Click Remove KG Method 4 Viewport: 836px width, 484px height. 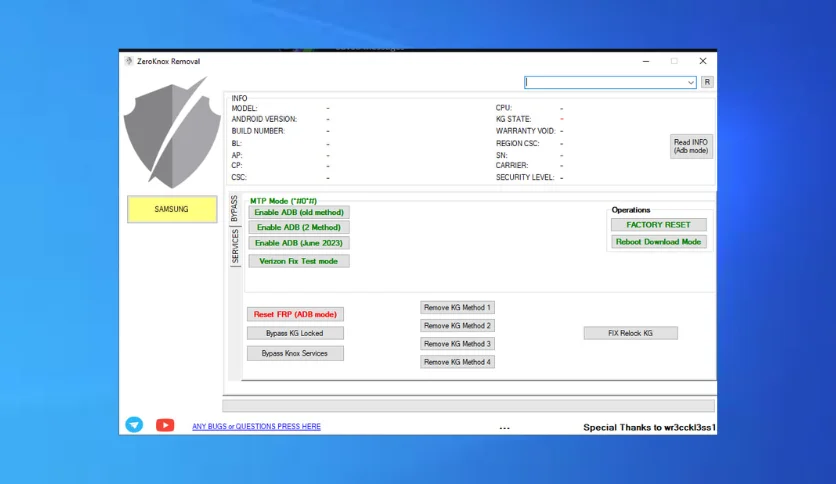pyautogui.click(x=457, y=362)
